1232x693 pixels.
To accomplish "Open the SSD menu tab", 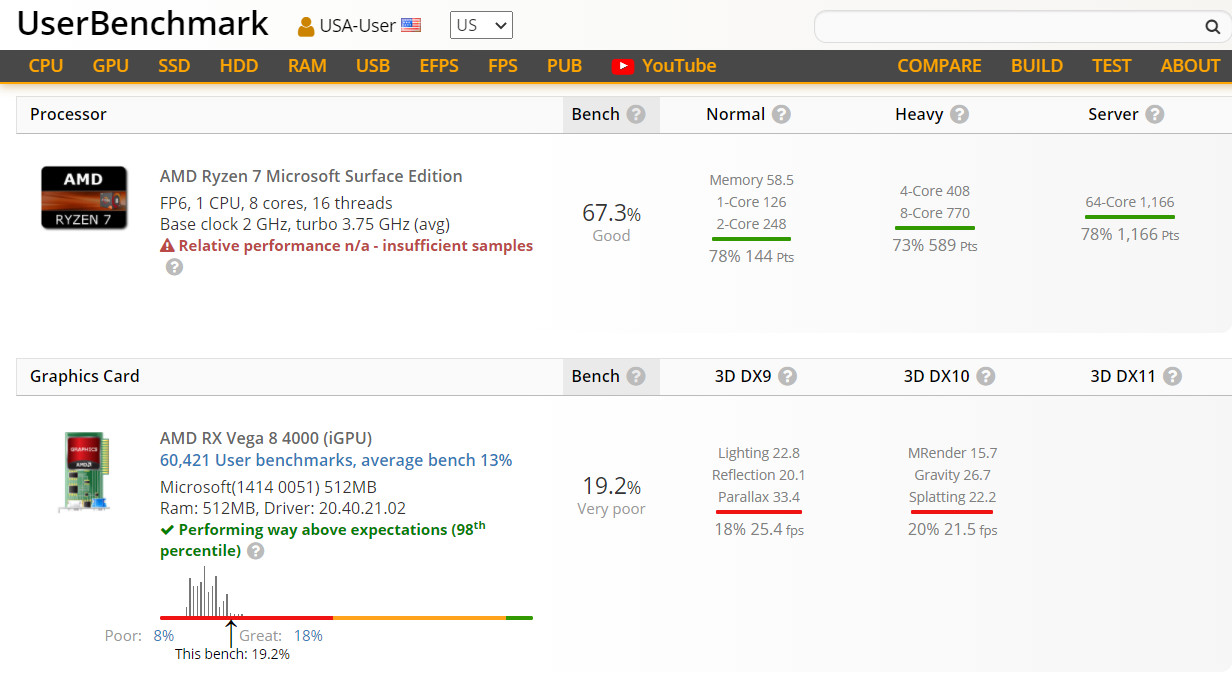I will (x=174, y=66).
